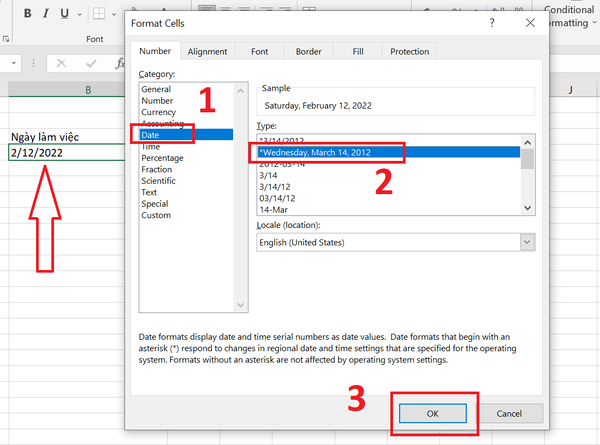
Task: Open underline style dropdown arrow
Action: coord(80,15)
